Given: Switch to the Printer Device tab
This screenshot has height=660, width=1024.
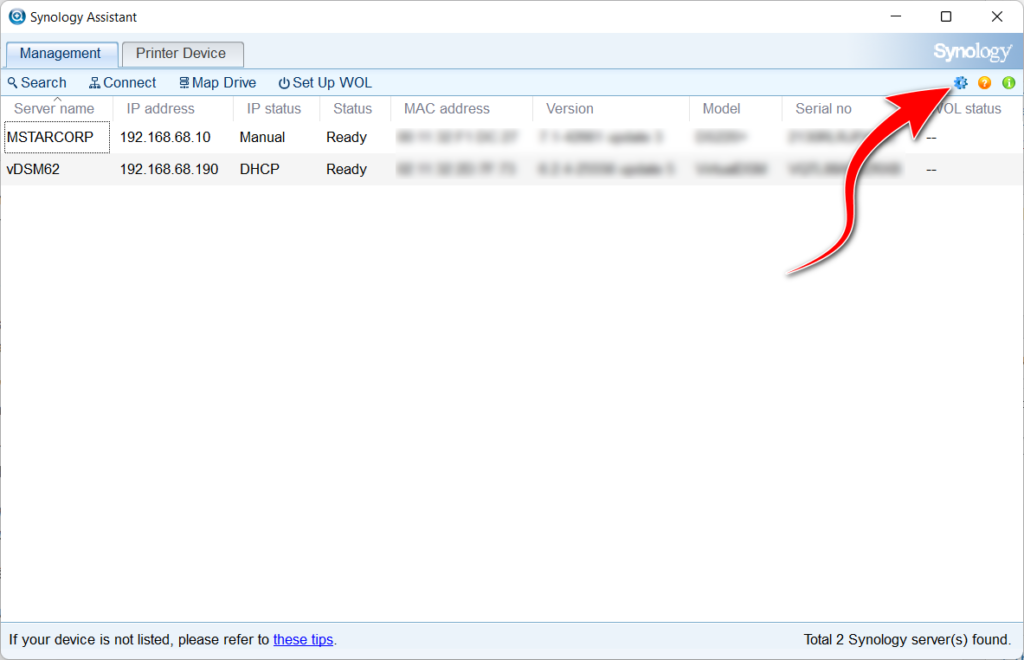Looking at the screenshot, I should [182, 53].
